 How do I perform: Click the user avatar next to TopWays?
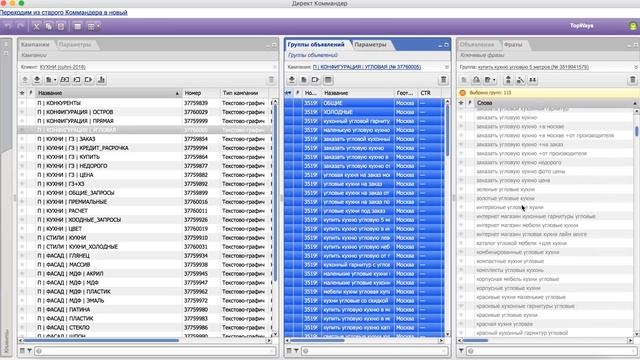click(633, 26)
